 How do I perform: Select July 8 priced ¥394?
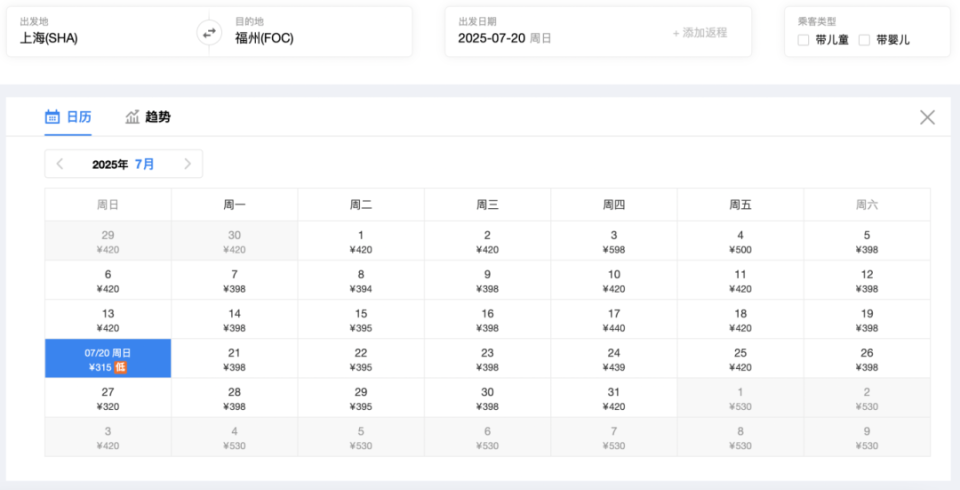pos(361,280)
